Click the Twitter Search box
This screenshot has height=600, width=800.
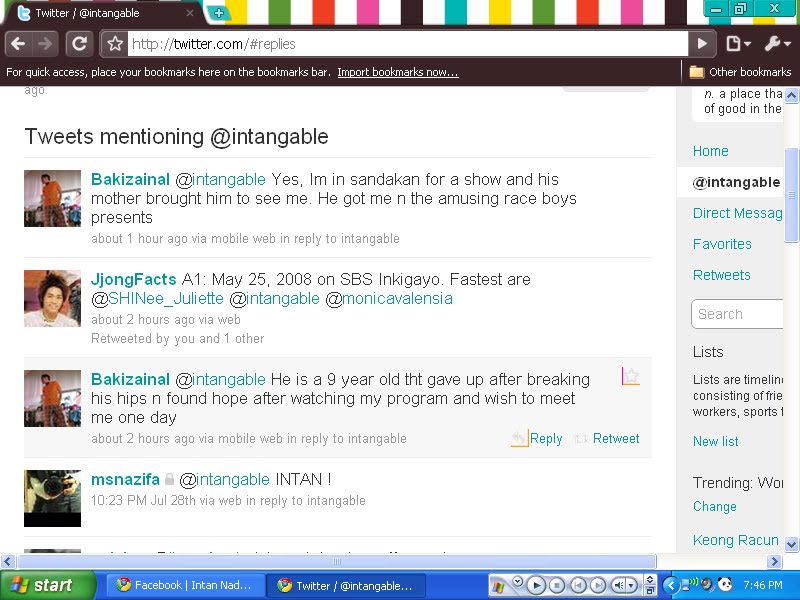tap(737, 314)
